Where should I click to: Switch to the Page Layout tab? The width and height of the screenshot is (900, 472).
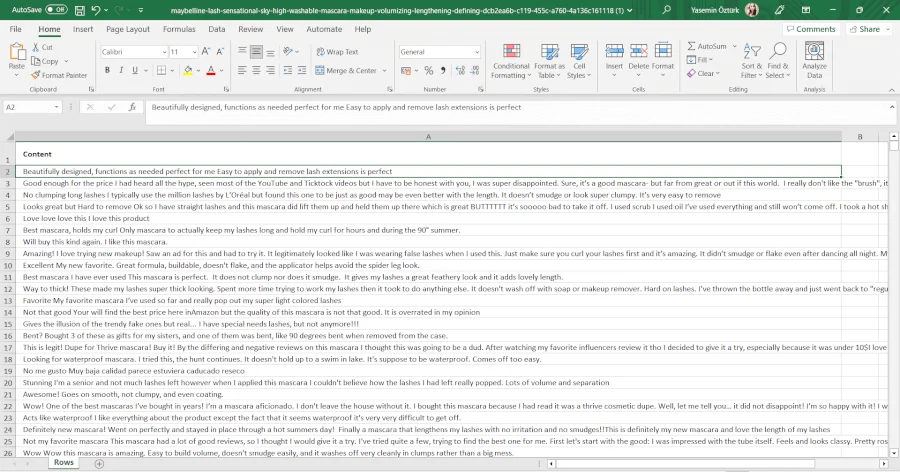127,29
